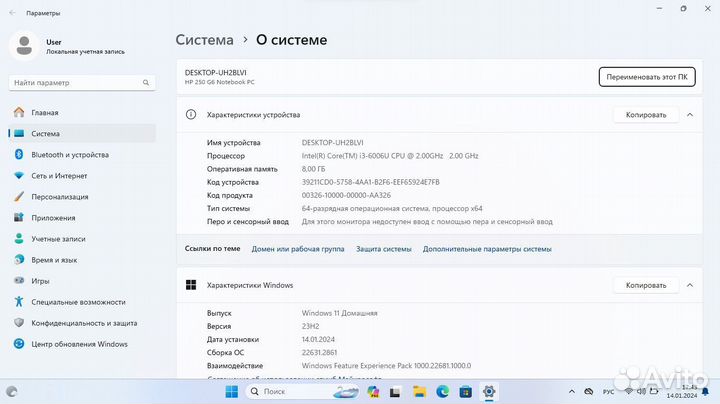720x404 pixels.
Task: Select the RAM value 8,00 ГБ
Action: tap(313, 169)
